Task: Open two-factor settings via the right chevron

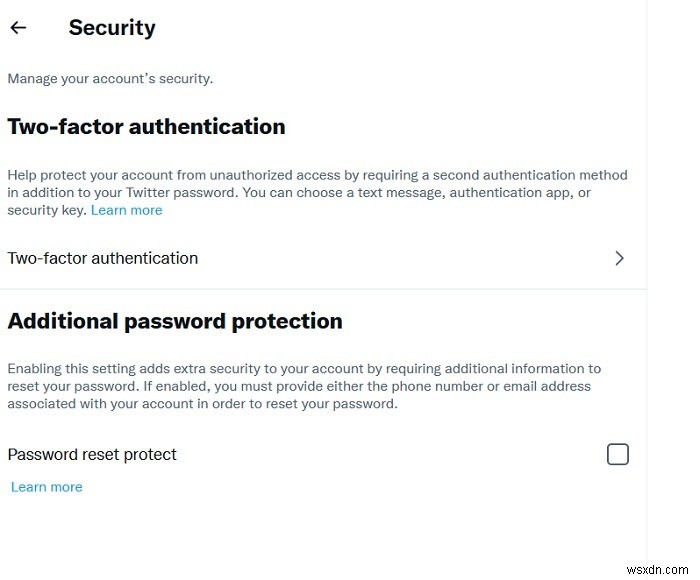Action: (619, 258)
